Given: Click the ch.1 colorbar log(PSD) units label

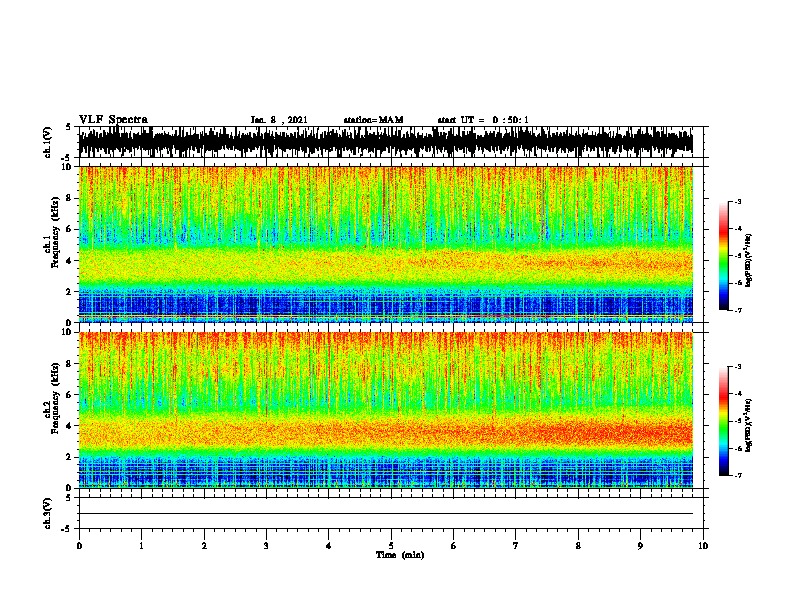Looking at the screenshot, I should pos(748,260).
